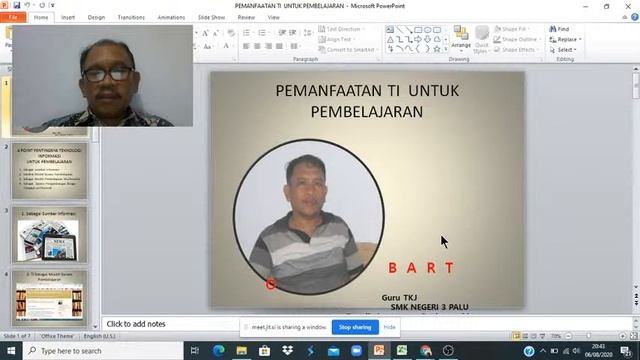Screen dimensions: 640x360
Task: Click English (U.S.) language in status bar
Action: tap(100, 336)
